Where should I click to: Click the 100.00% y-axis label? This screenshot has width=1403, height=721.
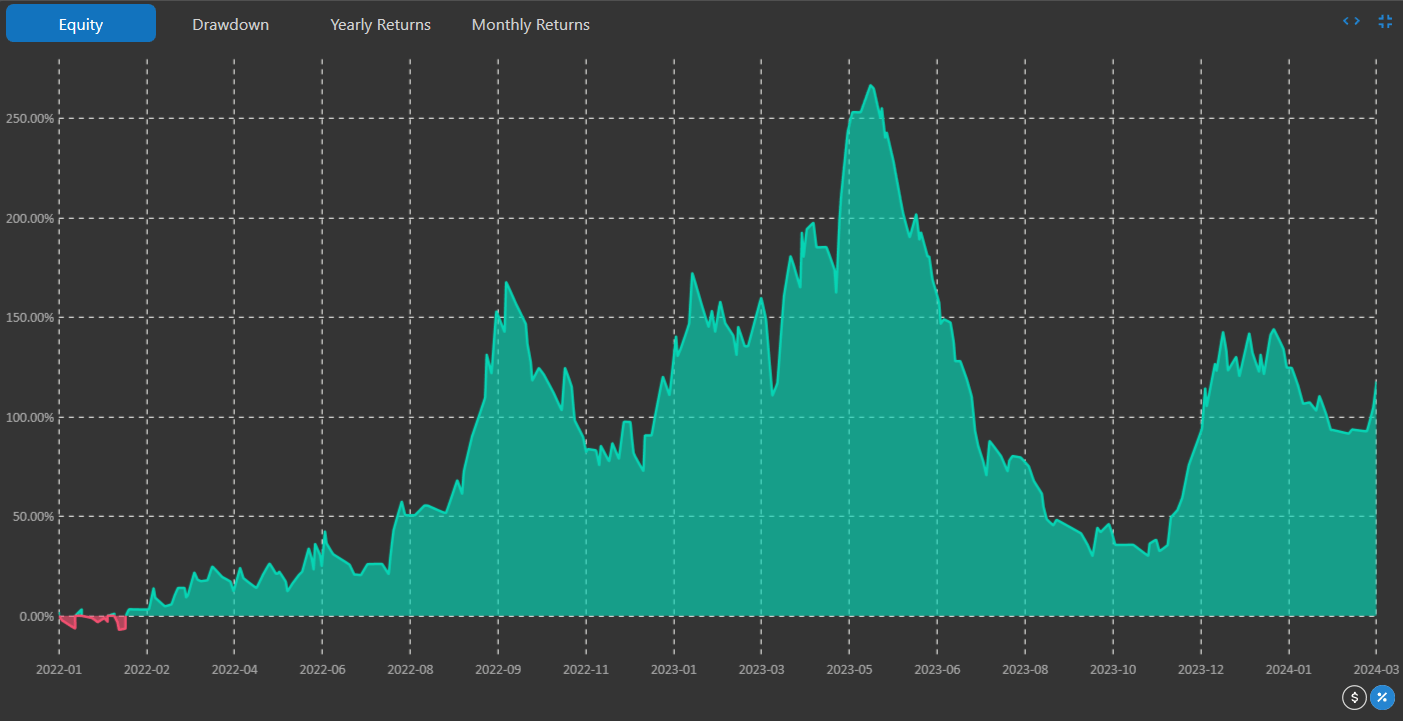[29, 417]
